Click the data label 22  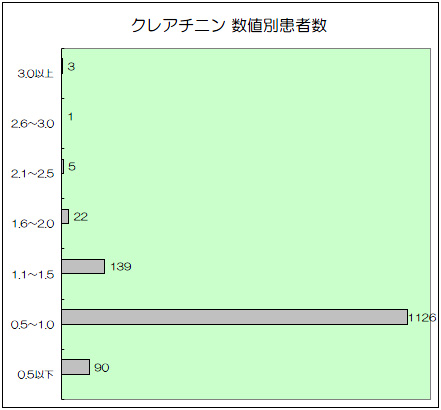(81, 217)
